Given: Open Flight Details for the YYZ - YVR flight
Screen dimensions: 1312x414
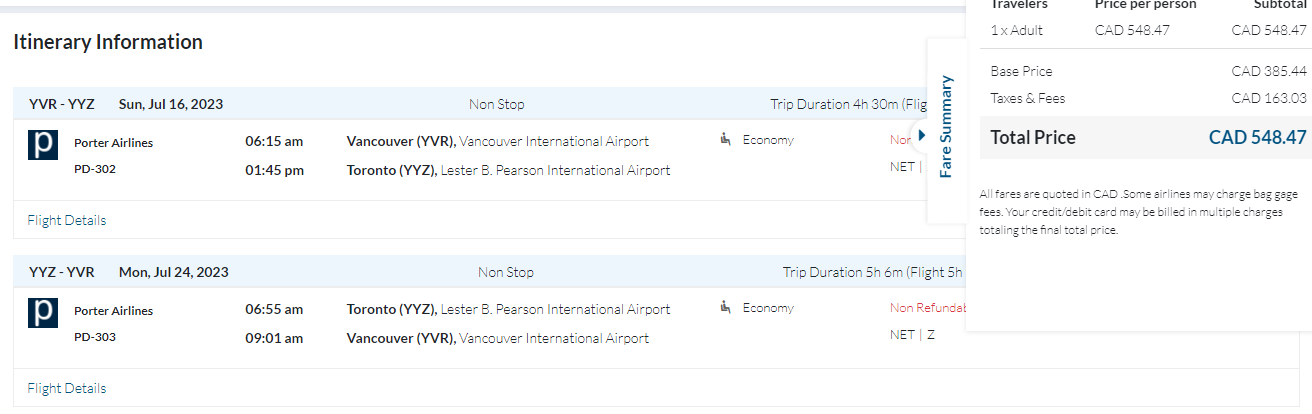Looking at the screenshot, I should pos(67,388).
